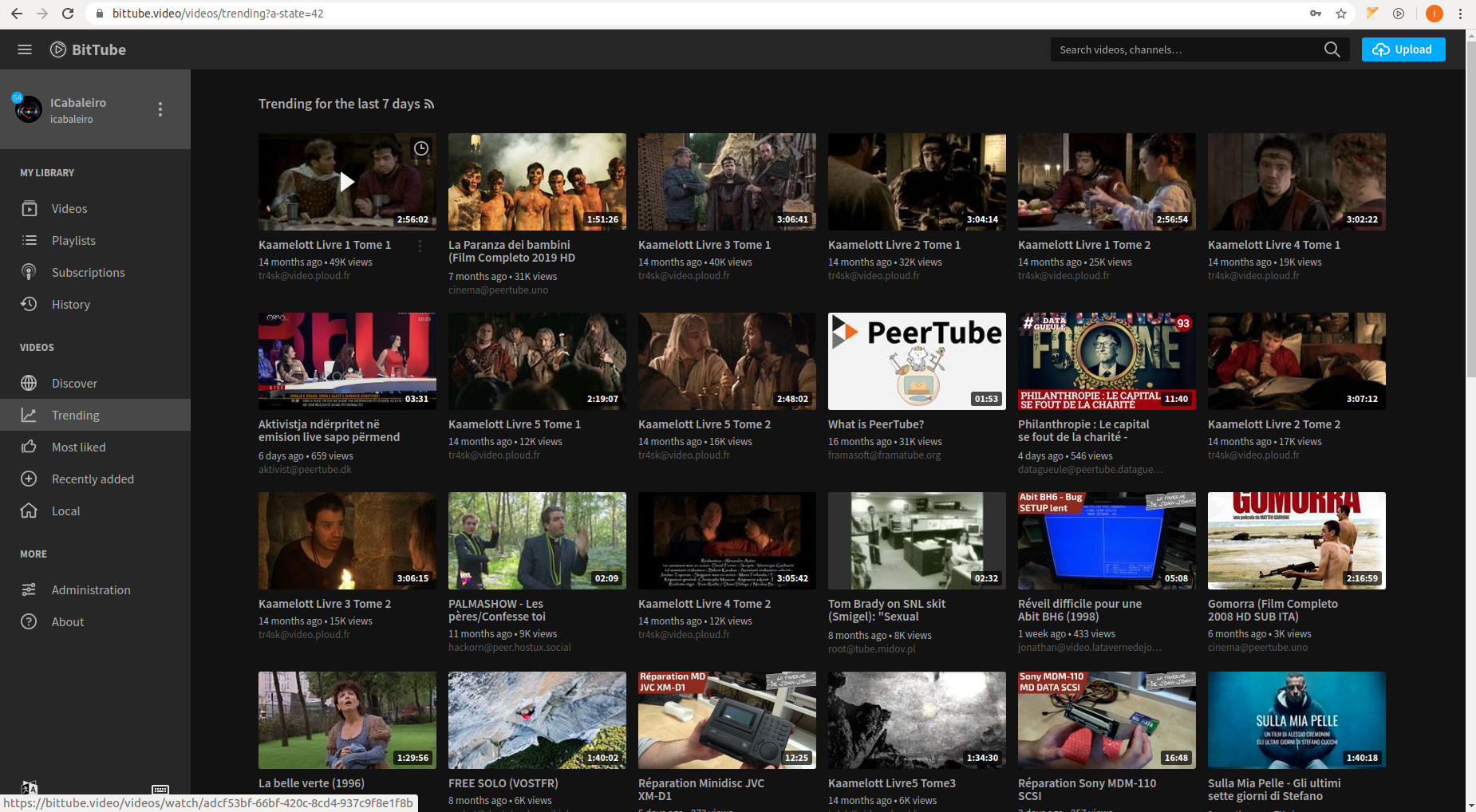Open the ICabaleiro account options menu
Screen dimensions: 1476x812
tap(160, 109)
